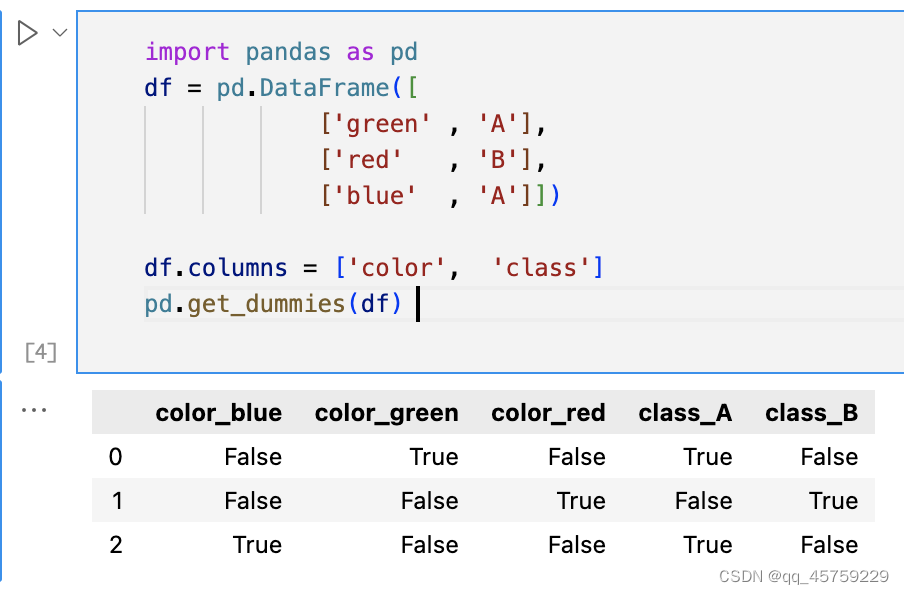Viewport: 904px width, 594px height.
Task: Toggle the True value in row 0 class_A
Action: pyautogui.click(x=707, y=456)
